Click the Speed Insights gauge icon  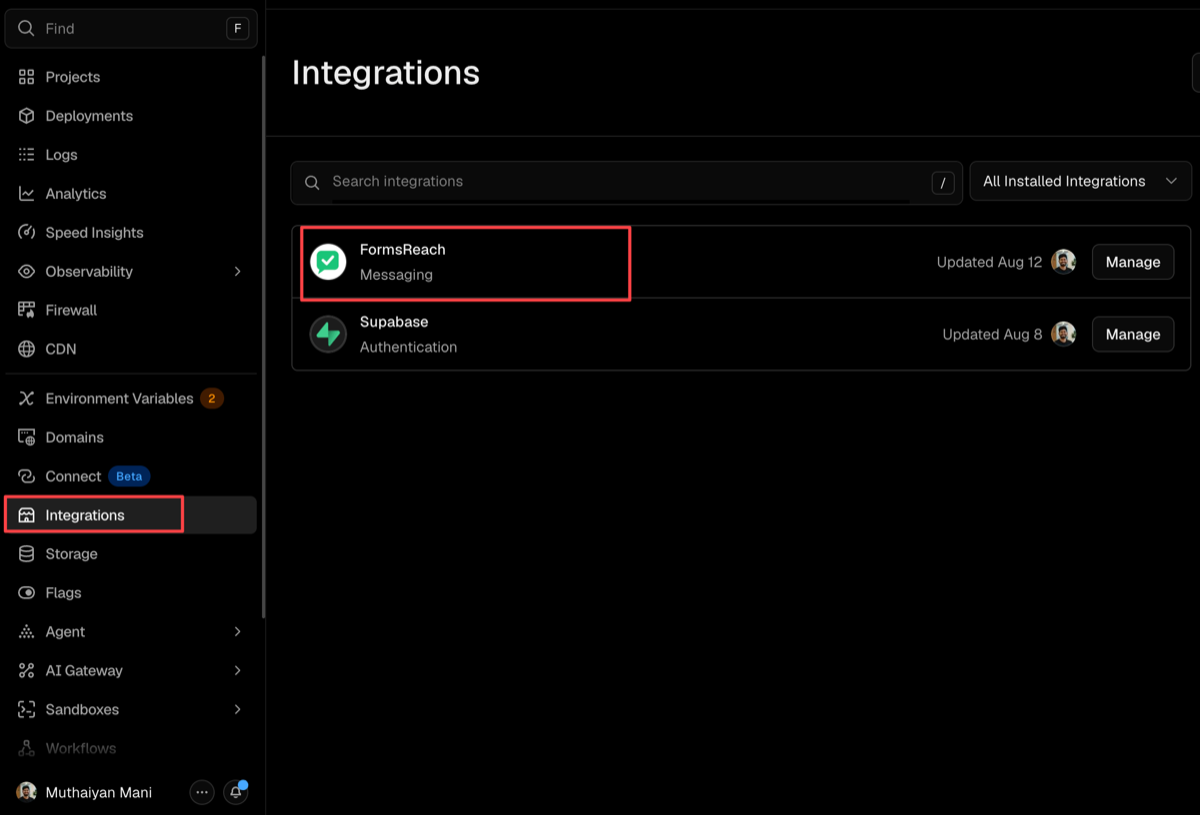click(27, 233)
